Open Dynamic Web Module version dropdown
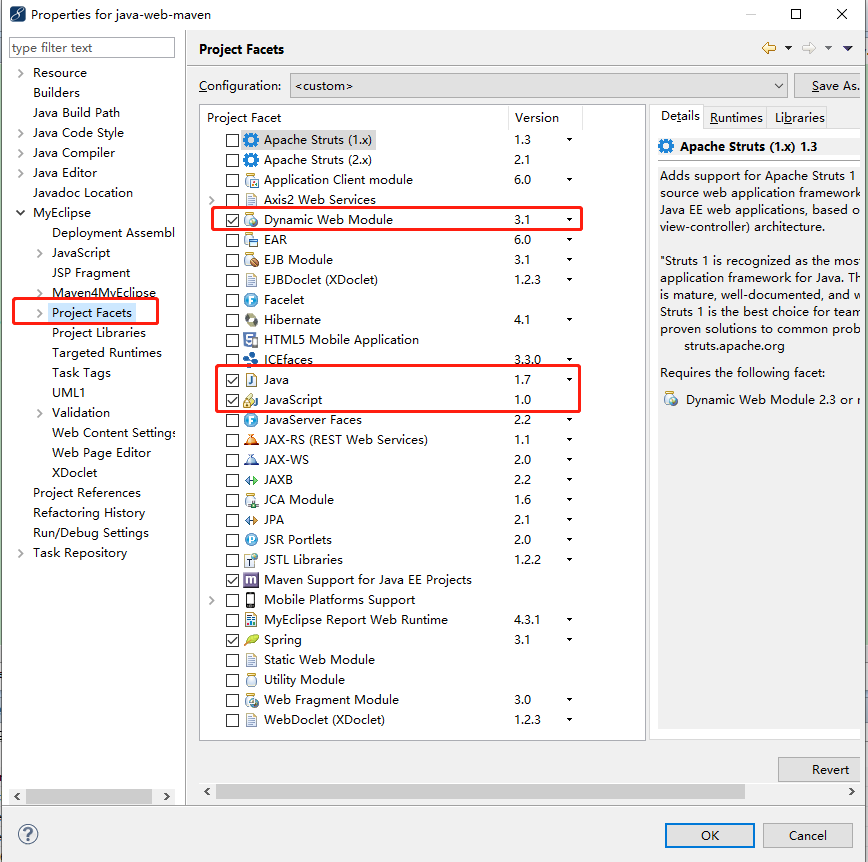Image resolution: width=868 pixels, height=862 pixels. [569, 220]
